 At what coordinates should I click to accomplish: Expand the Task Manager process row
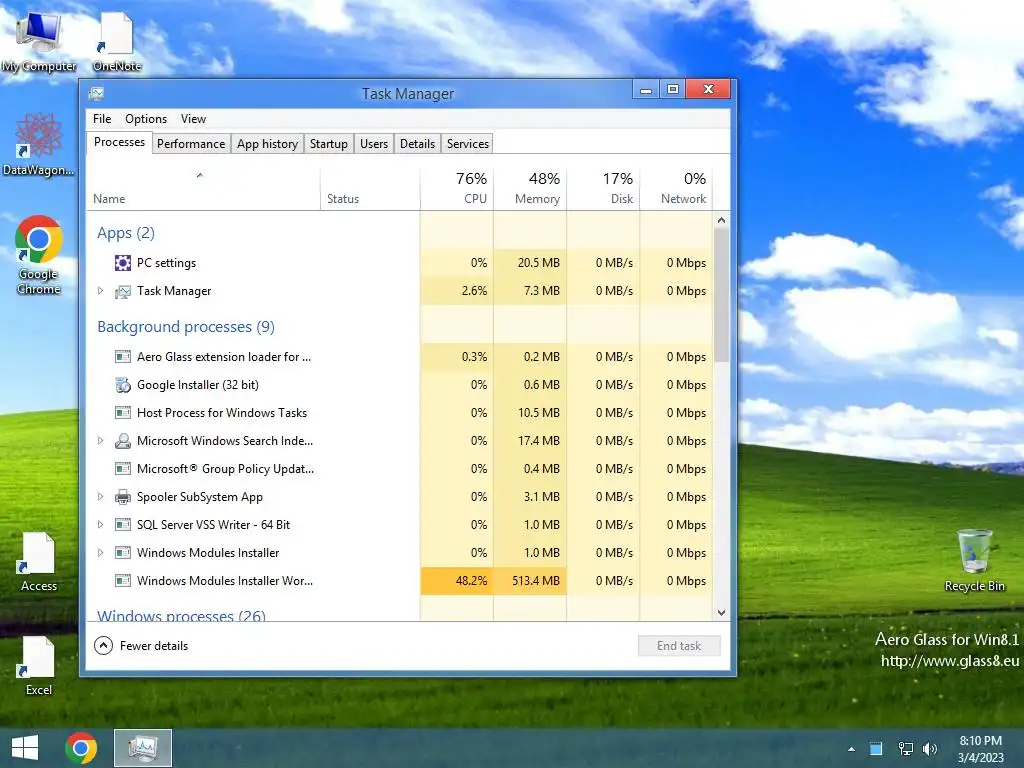point(101,291)
